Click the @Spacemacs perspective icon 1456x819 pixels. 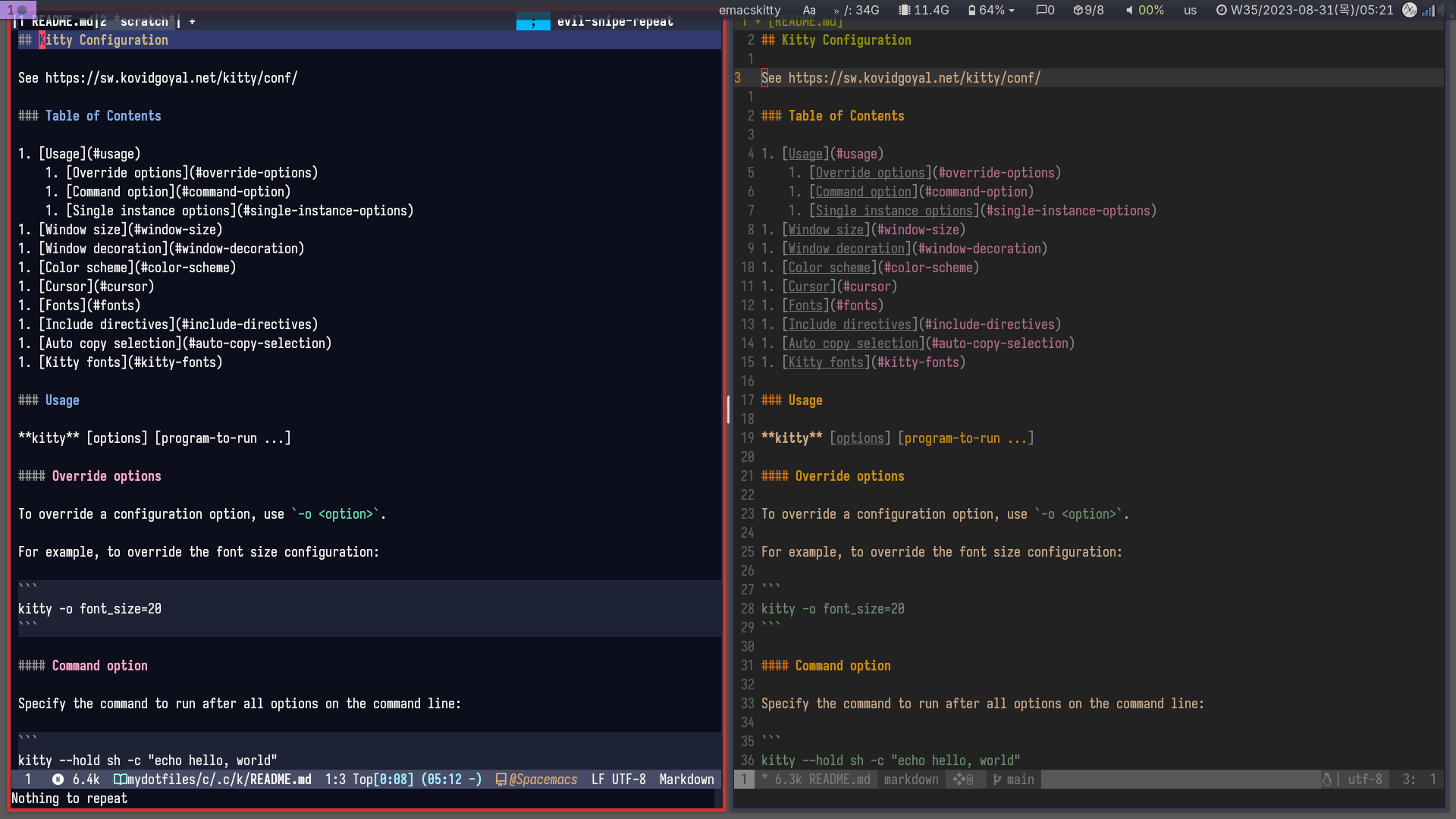tap(500, 780)
